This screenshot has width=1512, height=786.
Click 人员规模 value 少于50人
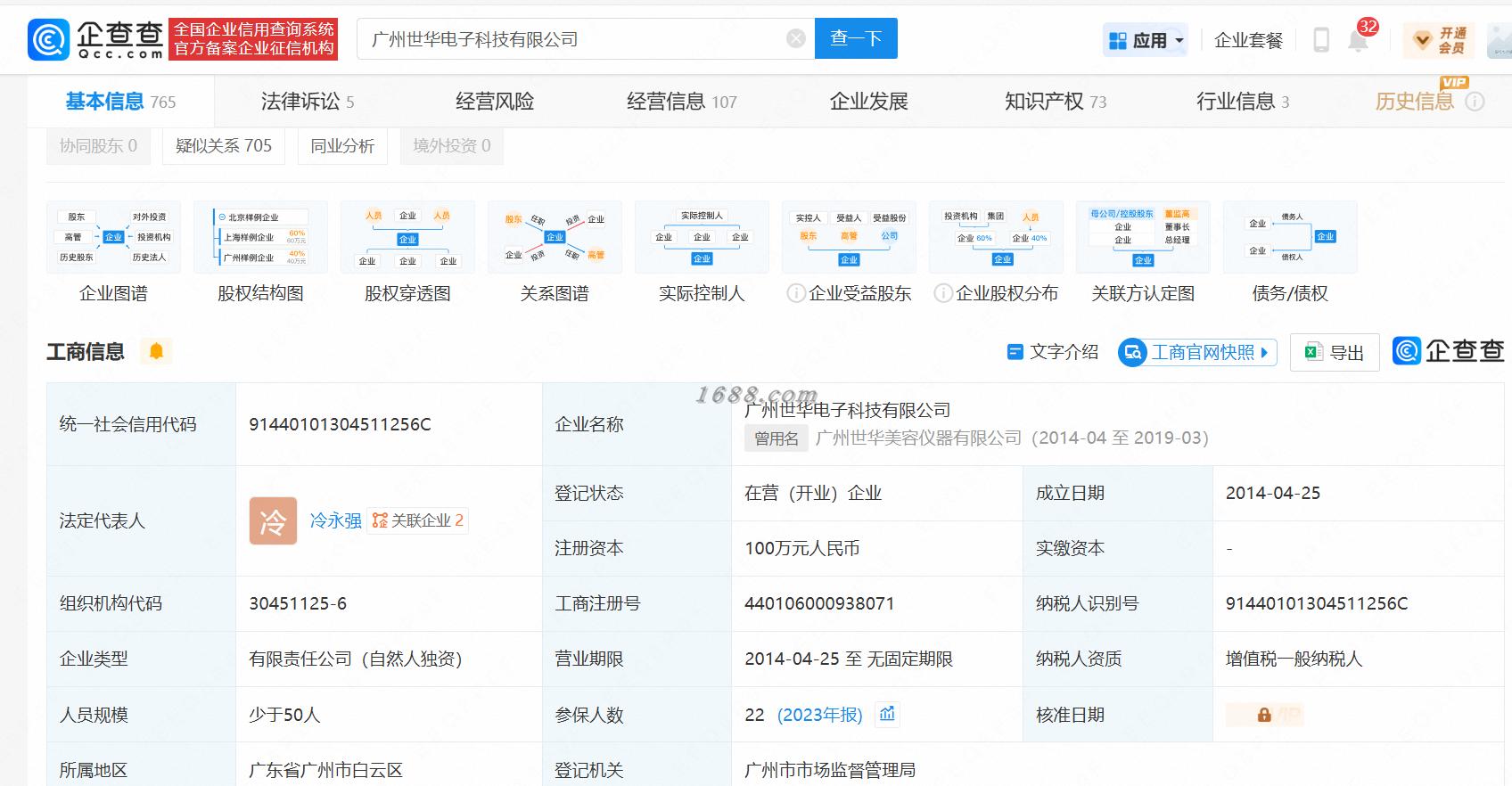pos(284,715)
